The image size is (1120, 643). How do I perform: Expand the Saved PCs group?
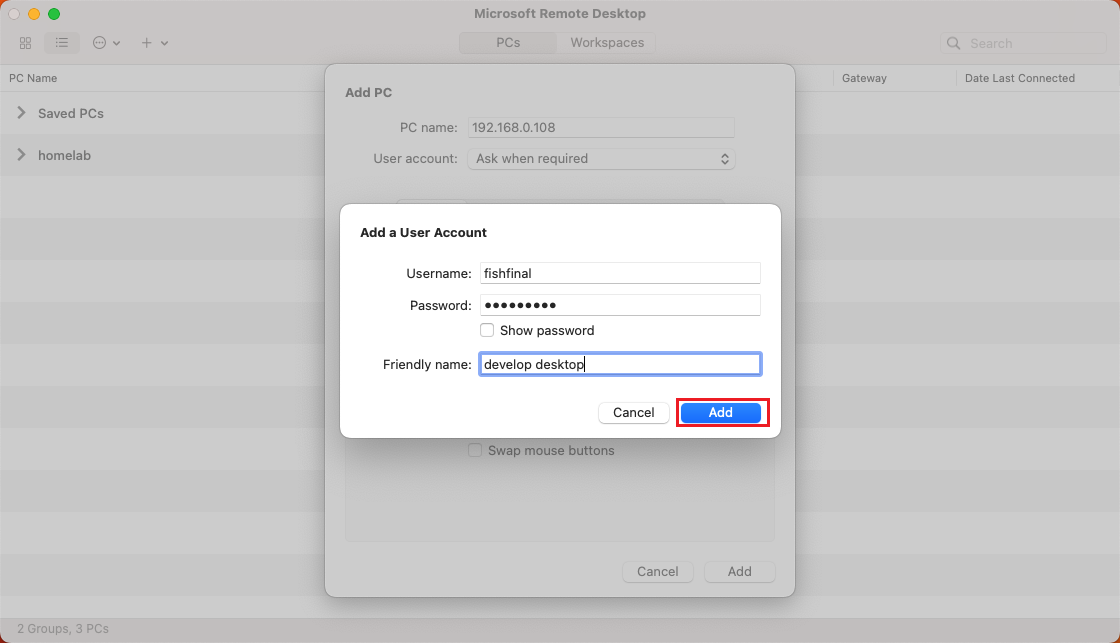pyautogui.click(x=21, y=113)
